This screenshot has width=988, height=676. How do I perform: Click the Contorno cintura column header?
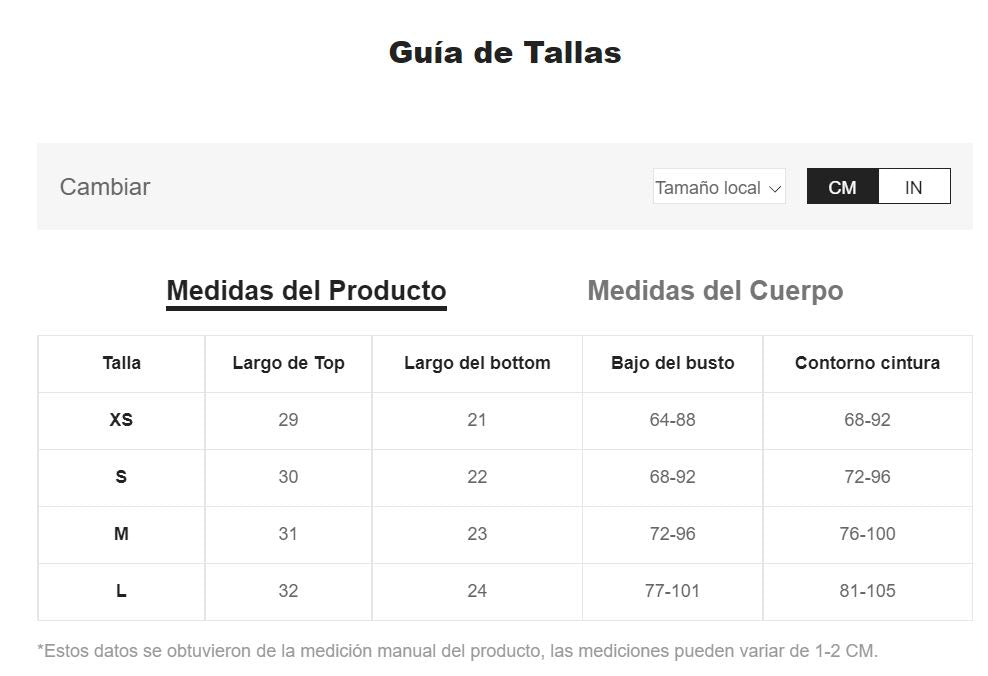867,364
